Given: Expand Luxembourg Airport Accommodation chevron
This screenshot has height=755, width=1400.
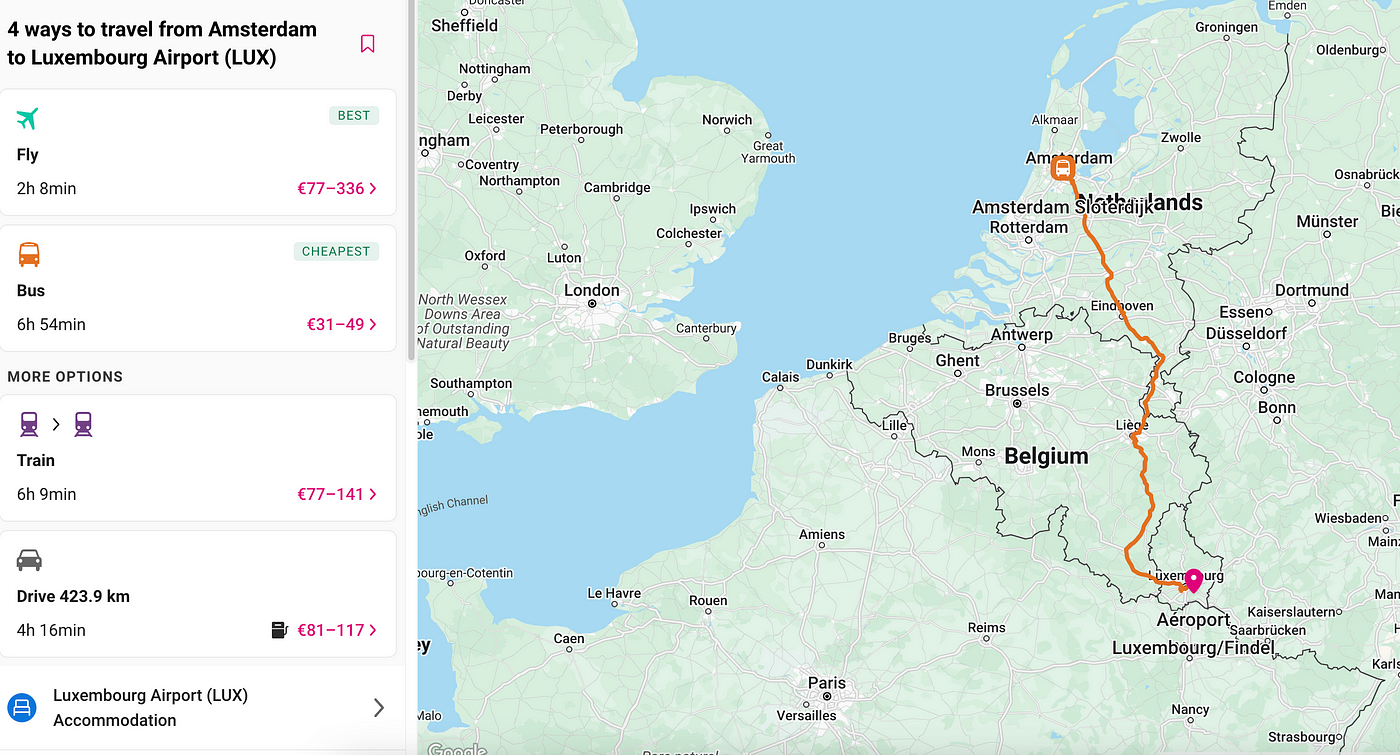Looking at the screenshot, I should coord(379,708).
